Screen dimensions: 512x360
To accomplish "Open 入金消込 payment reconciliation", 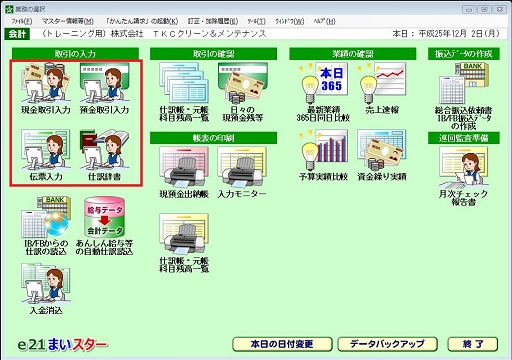I will 46,289.
